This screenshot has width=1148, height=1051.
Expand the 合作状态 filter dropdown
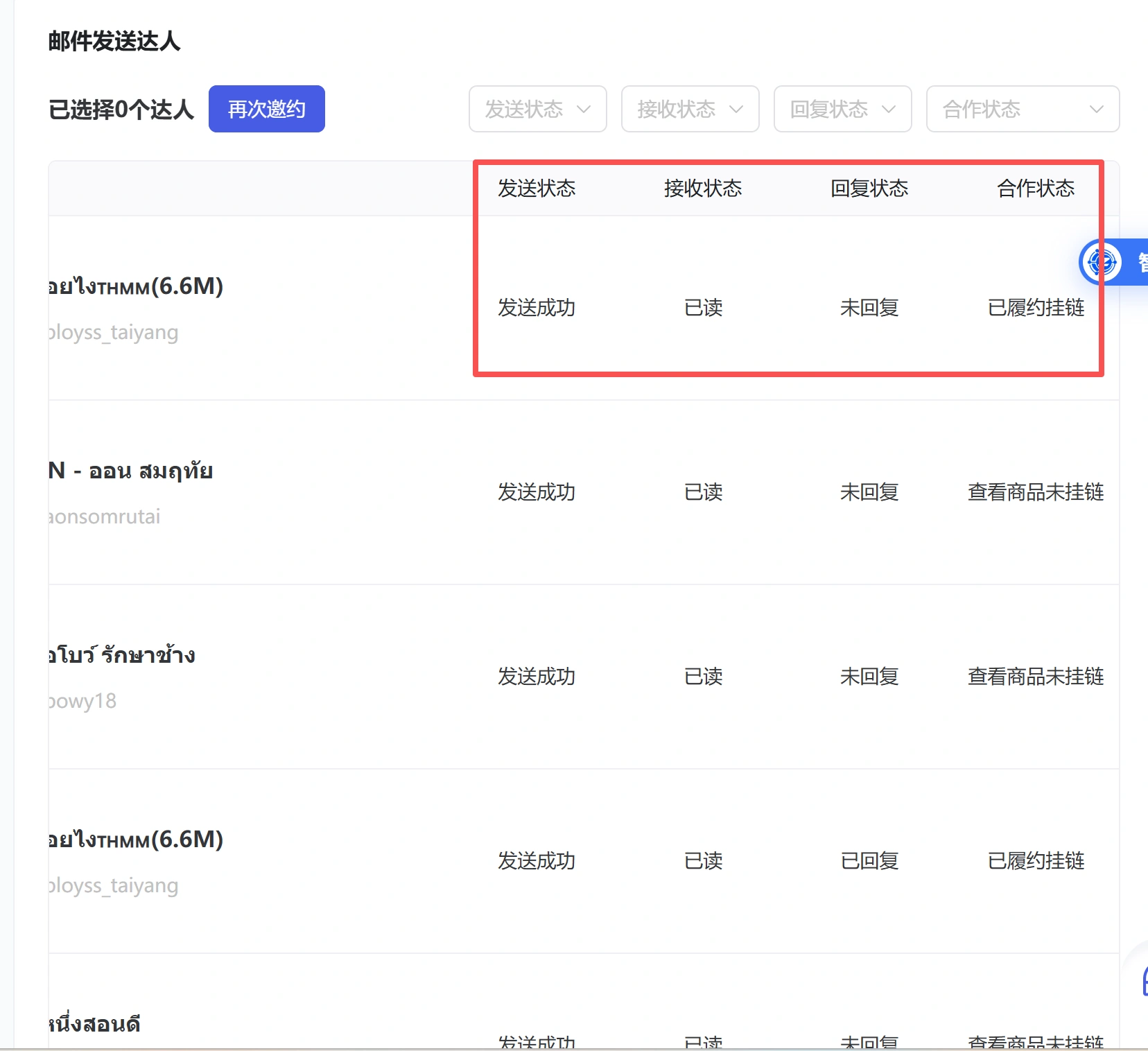click(1023, 109)
